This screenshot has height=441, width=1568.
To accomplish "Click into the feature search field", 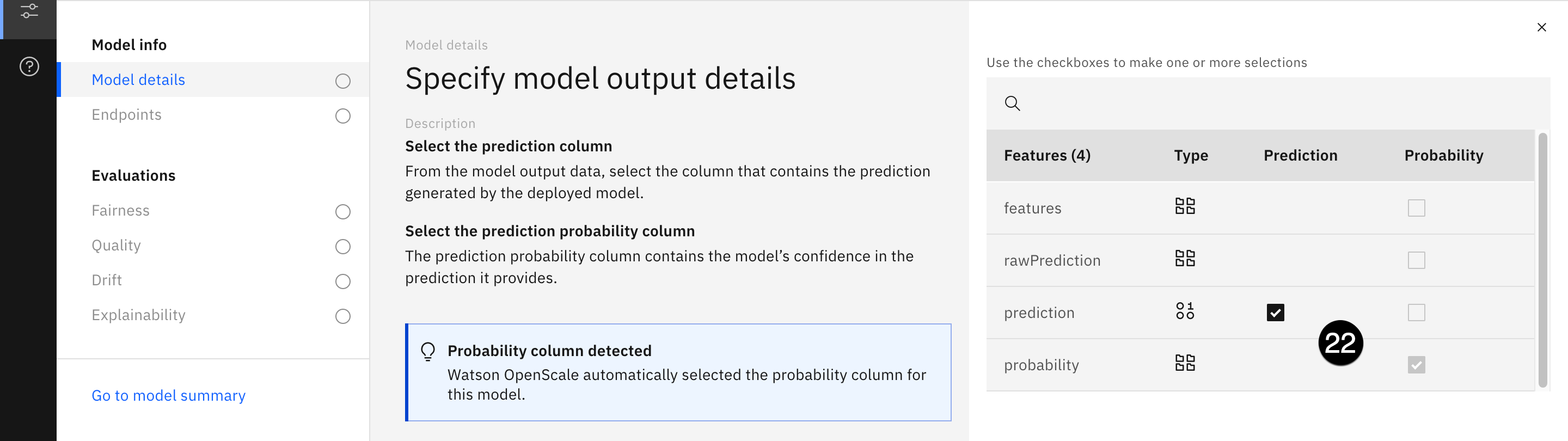I will click(x=1278, y=103).
